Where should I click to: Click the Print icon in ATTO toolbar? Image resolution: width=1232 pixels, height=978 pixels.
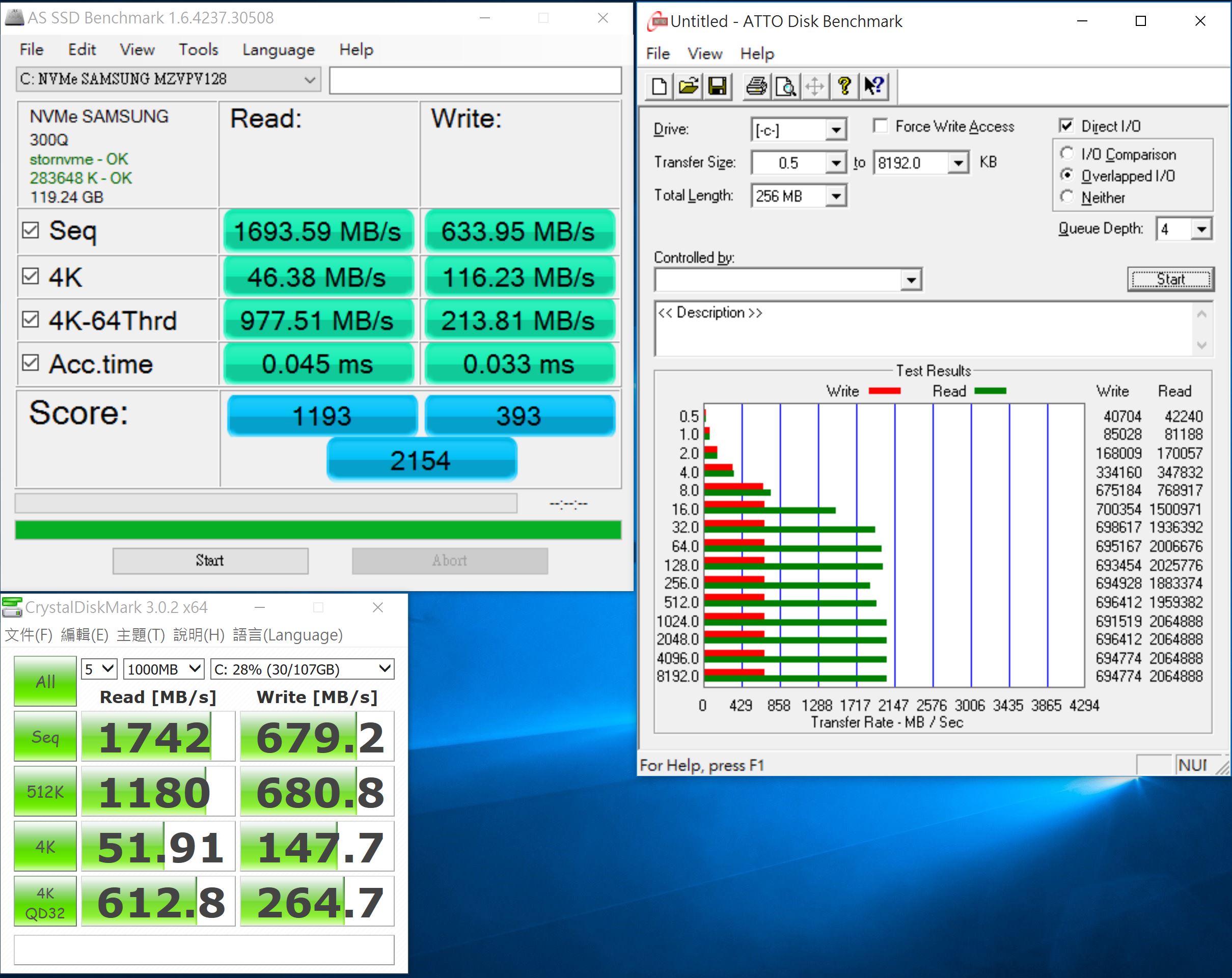[757, 86]
